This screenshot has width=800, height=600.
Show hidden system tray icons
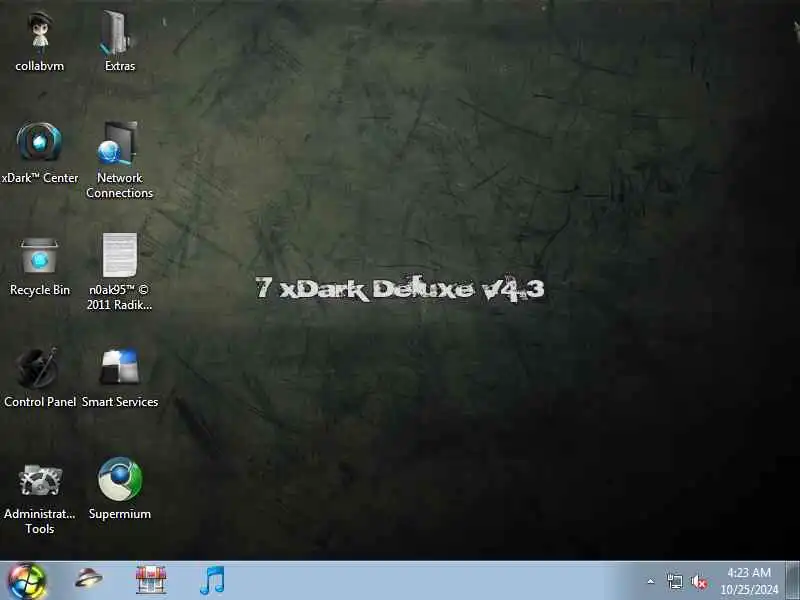(651, 581)
